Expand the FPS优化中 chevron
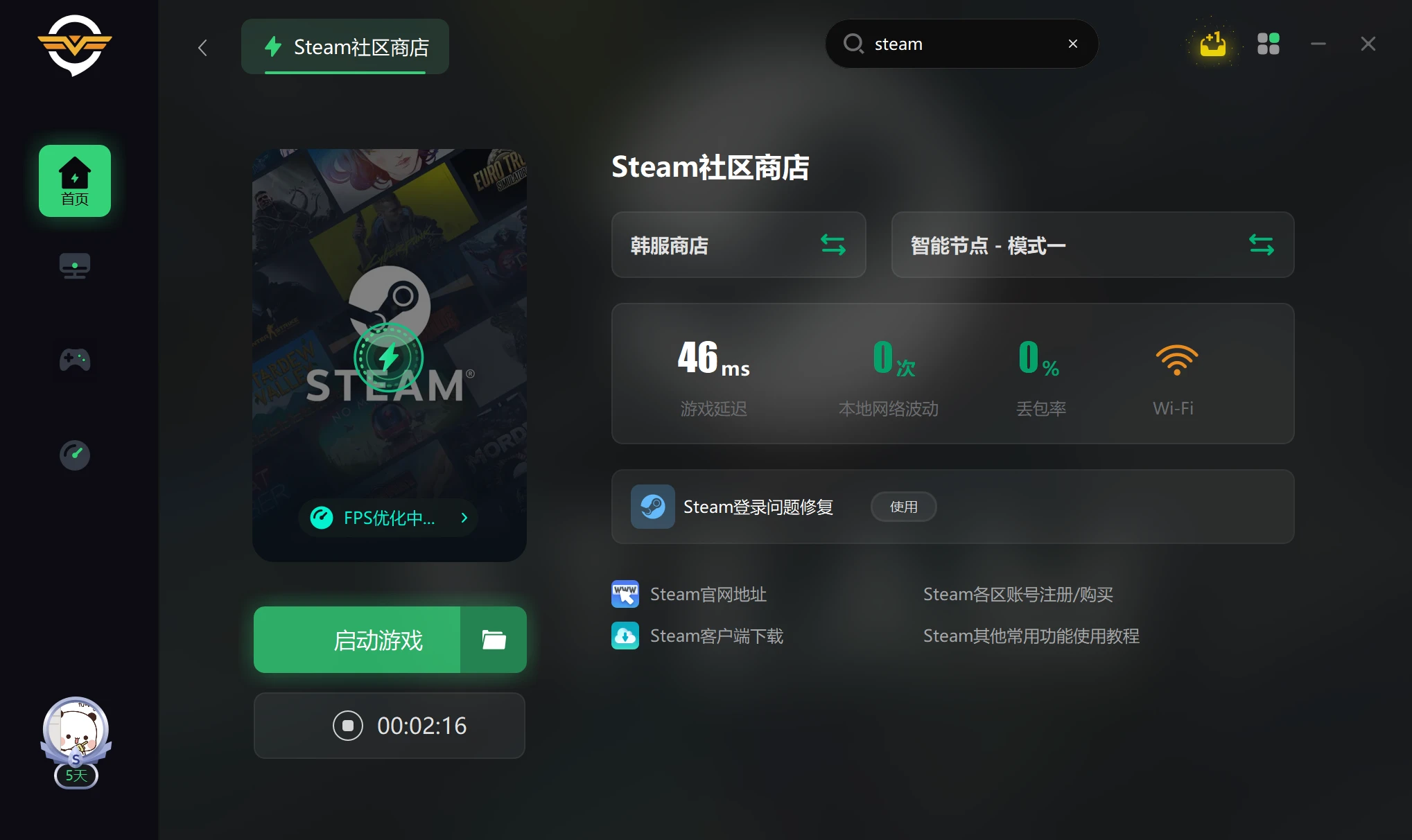The height and width of the screenshot is (840, 1412). (x=464, y=518)
